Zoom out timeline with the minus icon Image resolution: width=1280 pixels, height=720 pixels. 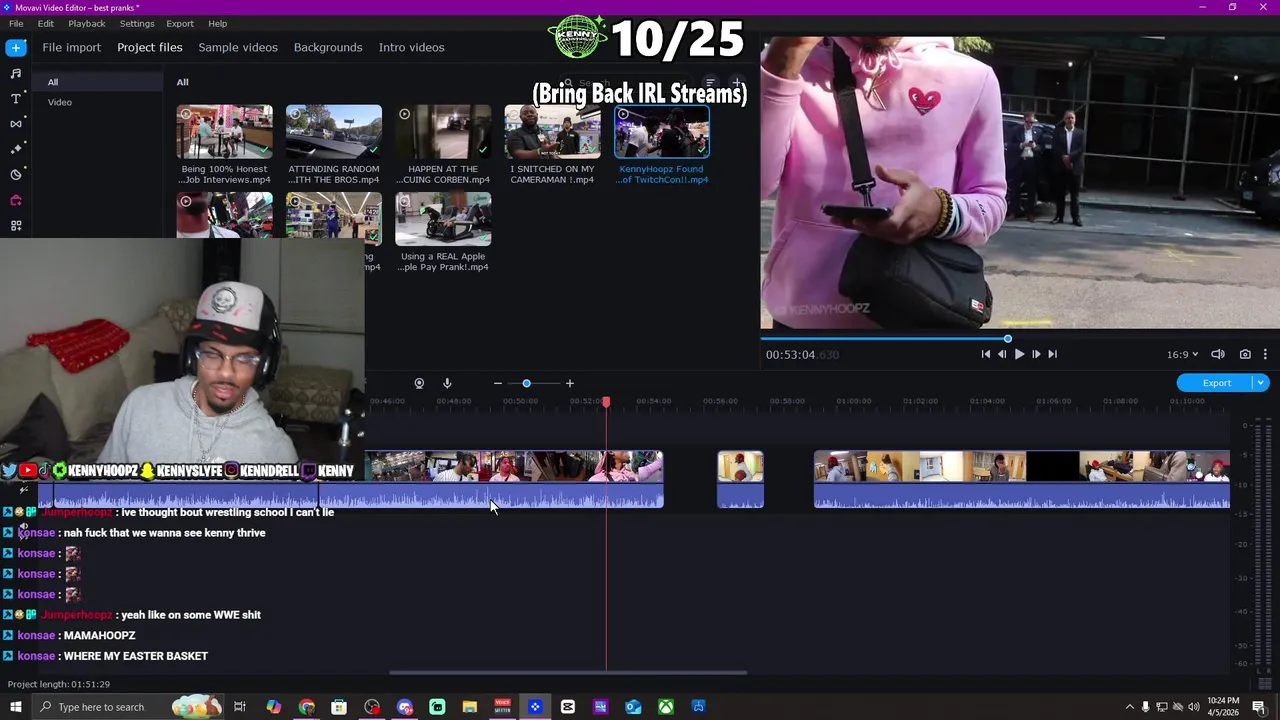coord(498,383)
